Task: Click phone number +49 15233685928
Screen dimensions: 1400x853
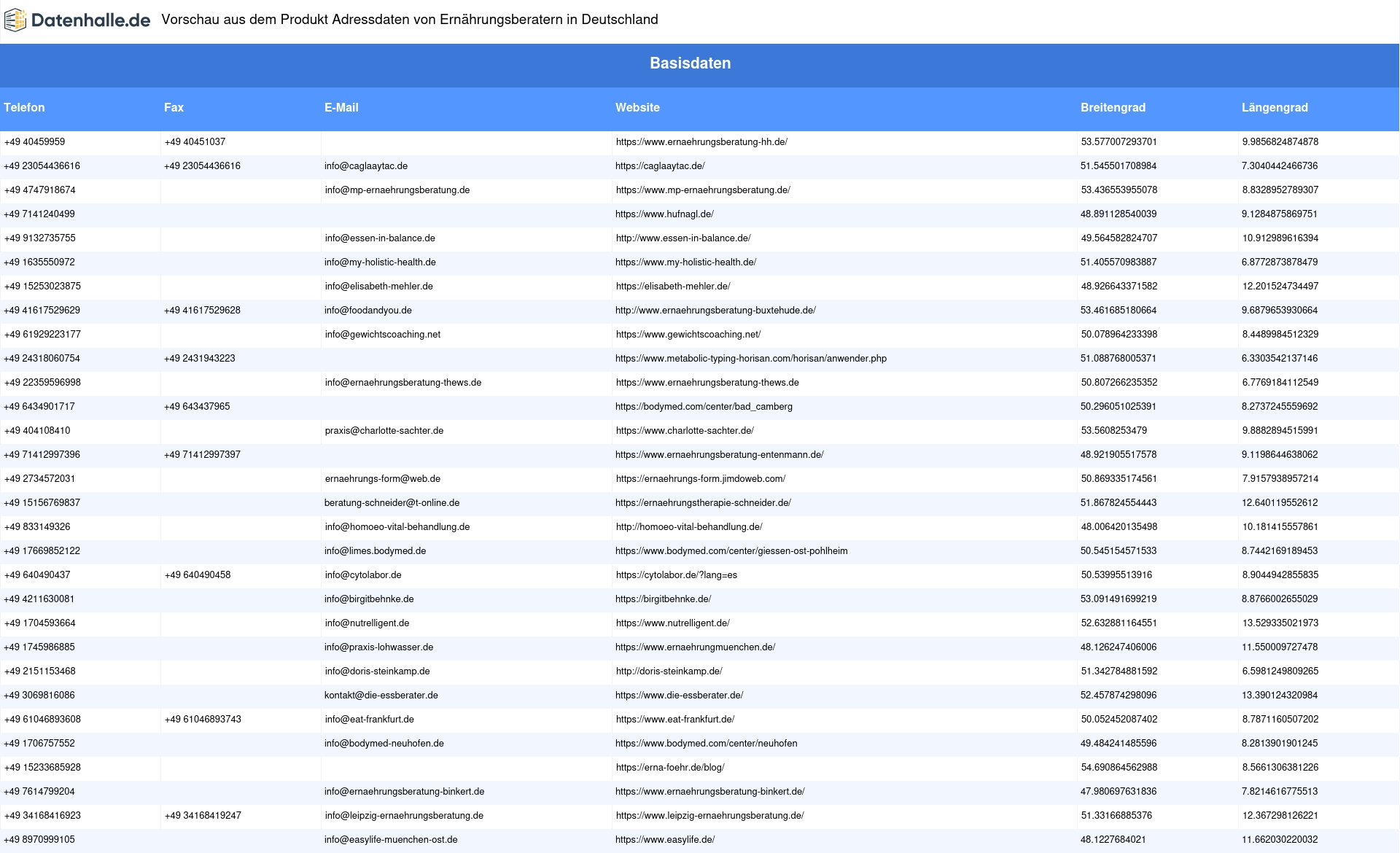Action: click(x=42, y=768)
